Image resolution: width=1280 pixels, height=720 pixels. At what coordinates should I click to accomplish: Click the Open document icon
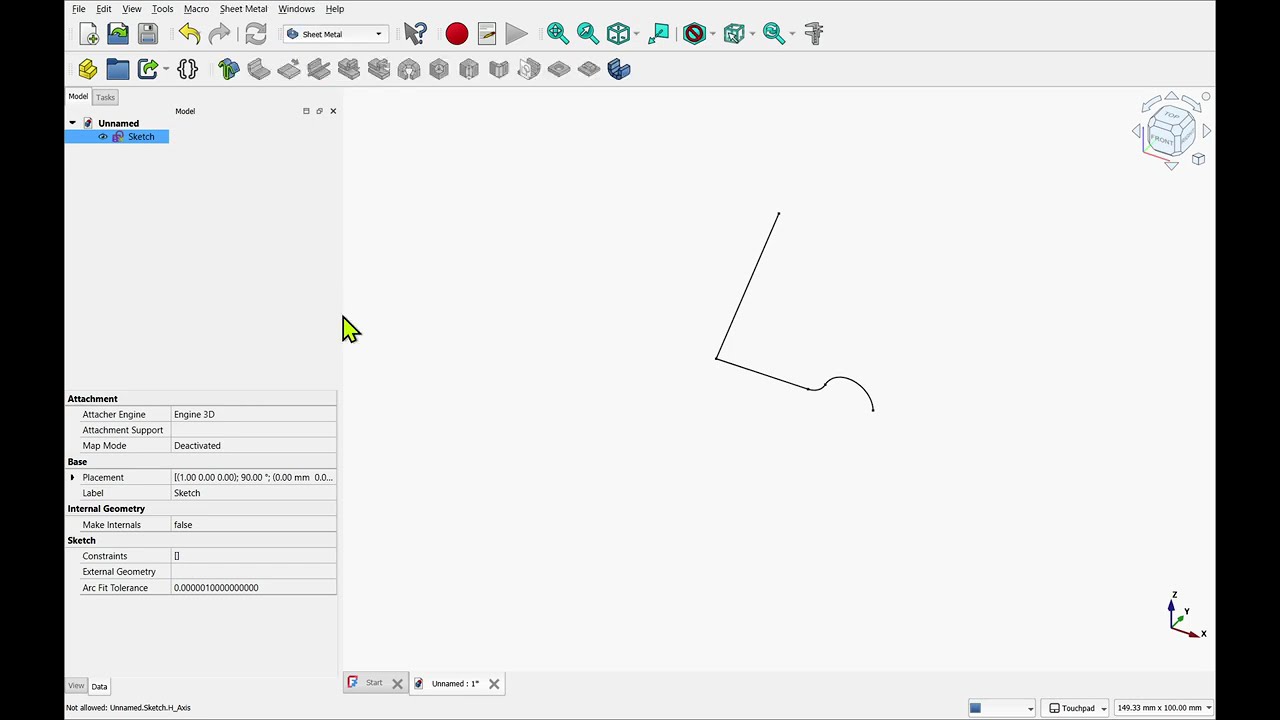click(x=118, y=34)
